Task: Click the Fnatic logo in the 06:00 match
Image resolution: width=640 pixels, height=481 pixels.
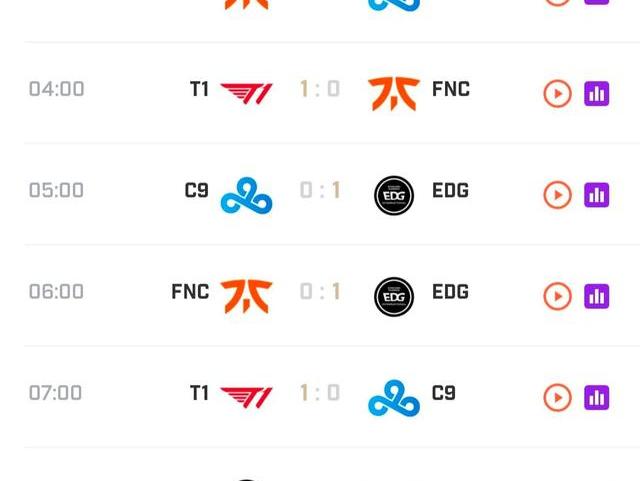Action: click(245, 296)
